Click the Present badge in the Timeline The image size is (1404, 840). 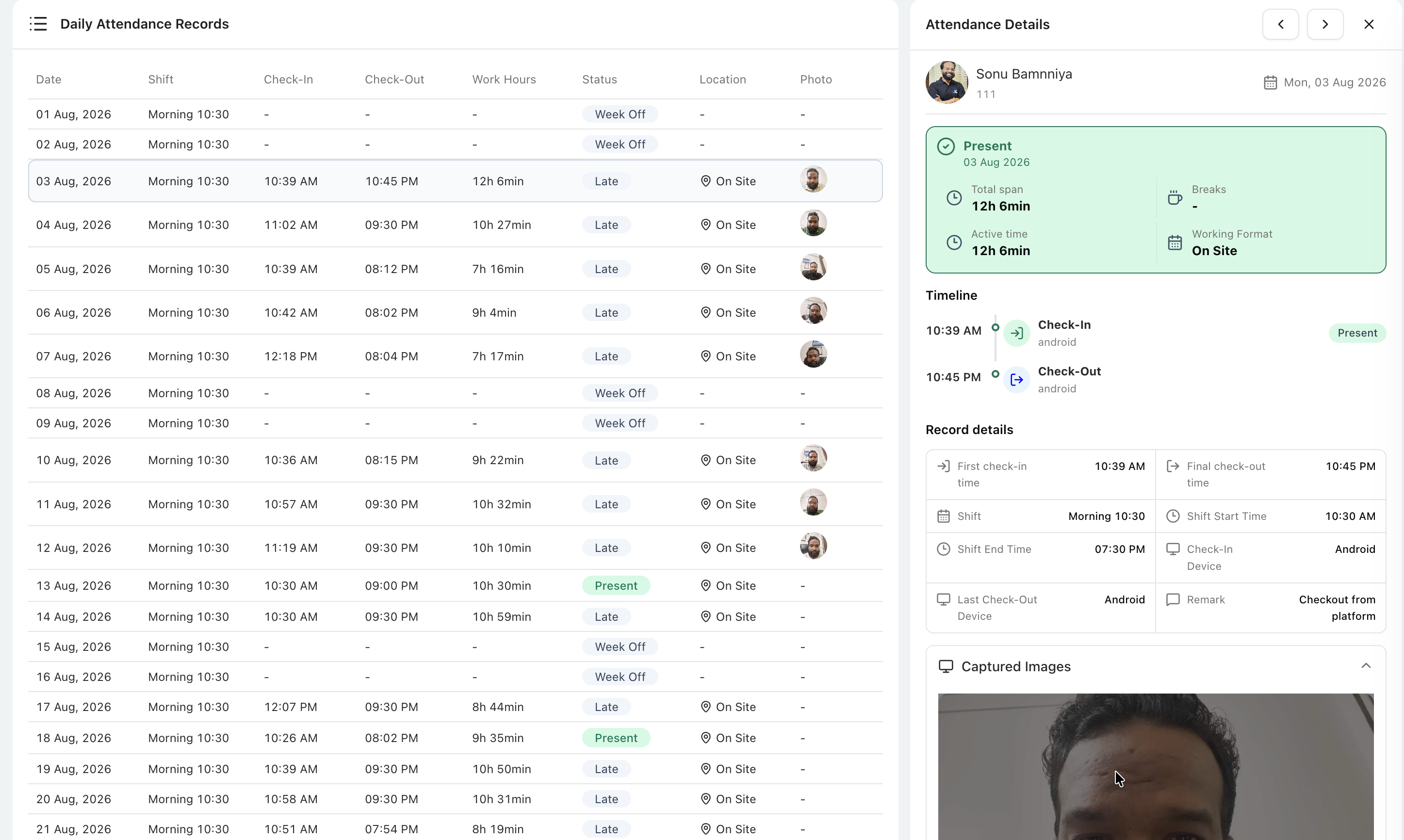point(1357,333)
